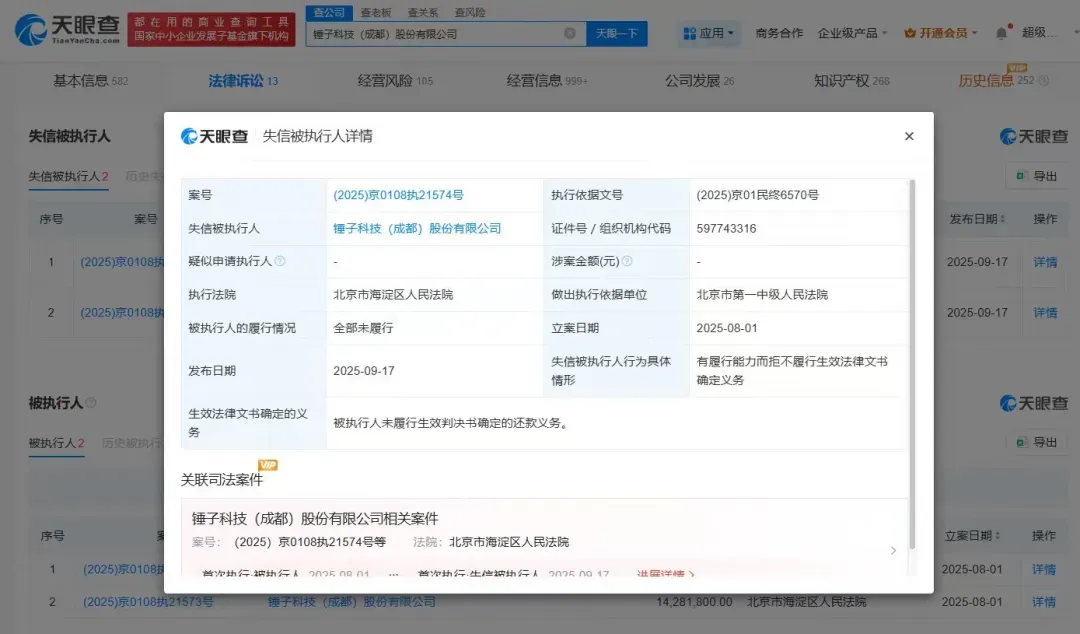
Task: Click the clear icon in the search box
Action: point(570,33)
